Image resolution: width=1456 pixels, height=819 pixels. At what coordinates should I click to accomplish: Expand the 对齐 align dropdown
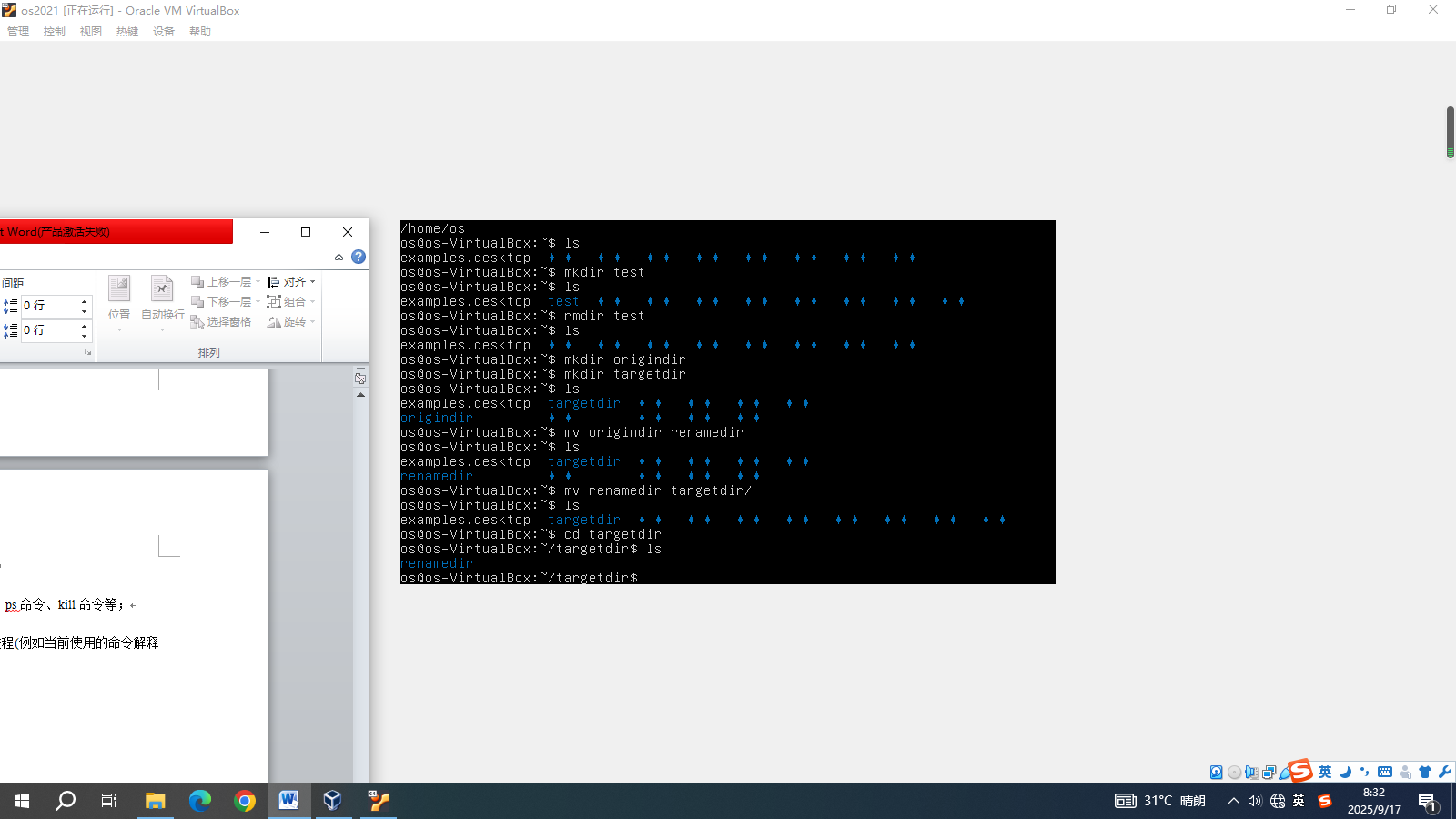(x=291, y=282)
